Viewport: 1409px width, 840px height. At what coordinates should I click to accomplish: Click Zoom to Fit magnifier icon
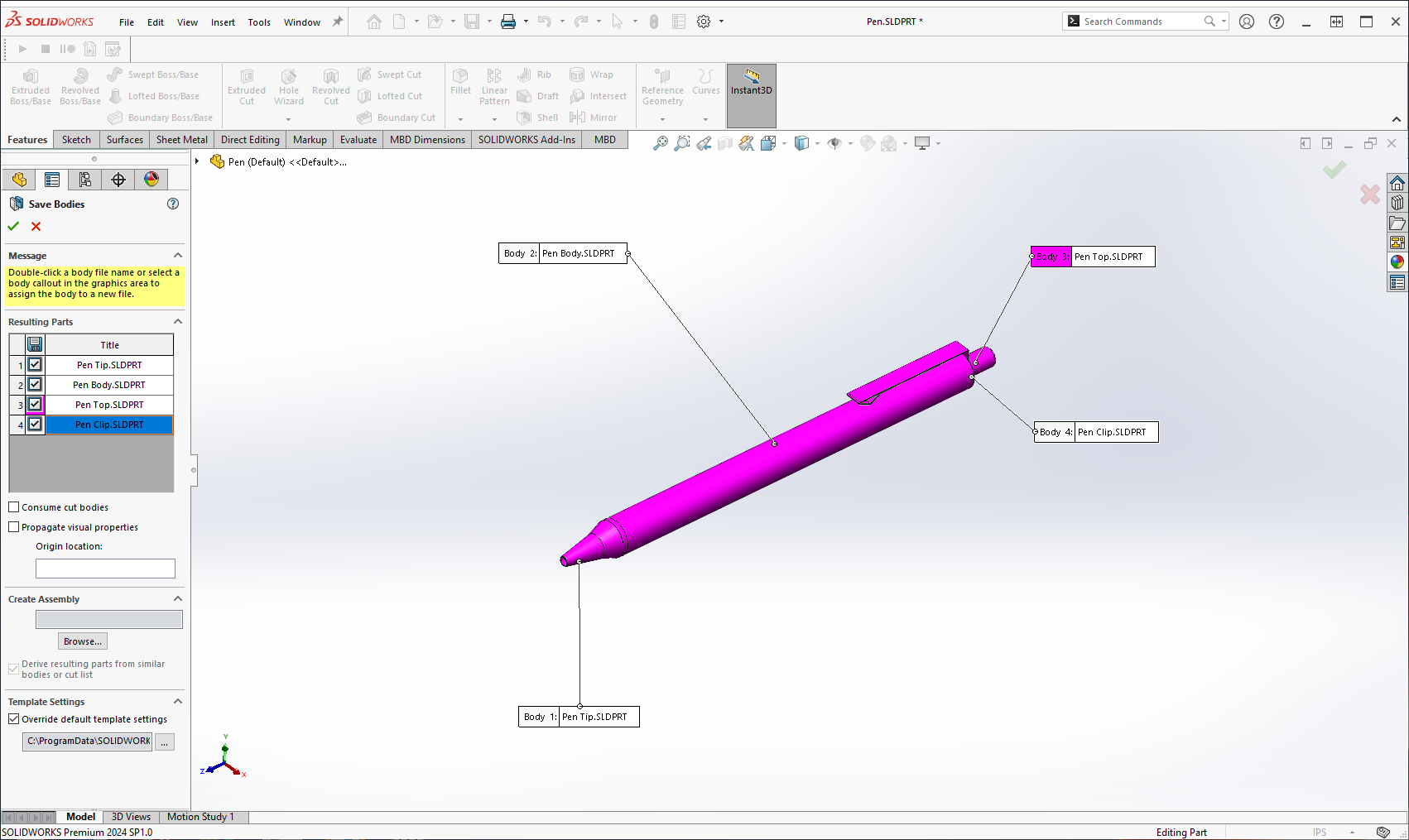[660, 143]
